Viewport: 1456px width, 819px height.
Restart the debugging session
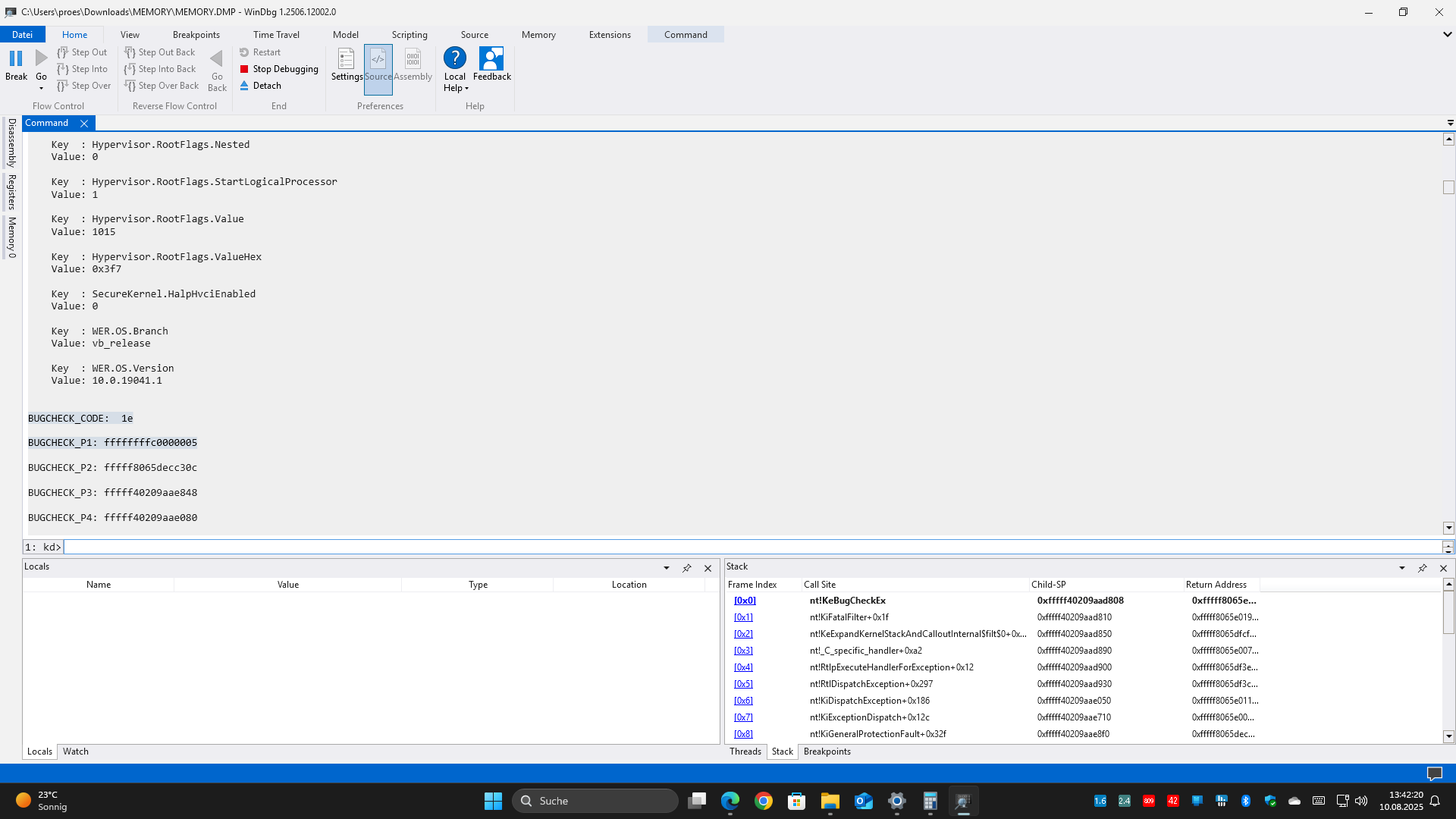(x=260, y=52)
